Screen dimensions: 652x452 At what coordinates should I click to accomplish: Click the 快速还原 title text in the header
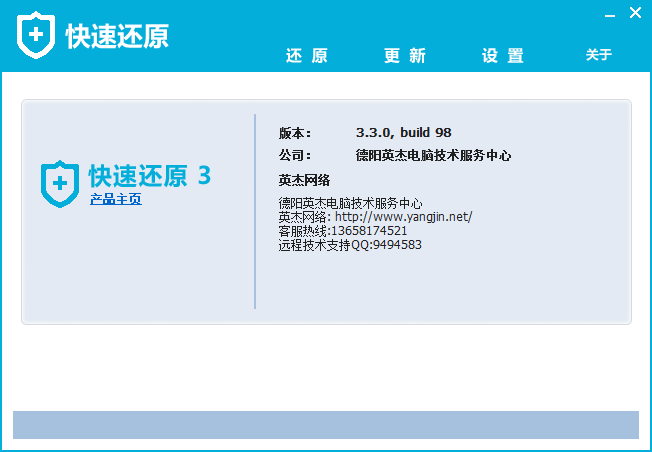click(x=117, y=36)
